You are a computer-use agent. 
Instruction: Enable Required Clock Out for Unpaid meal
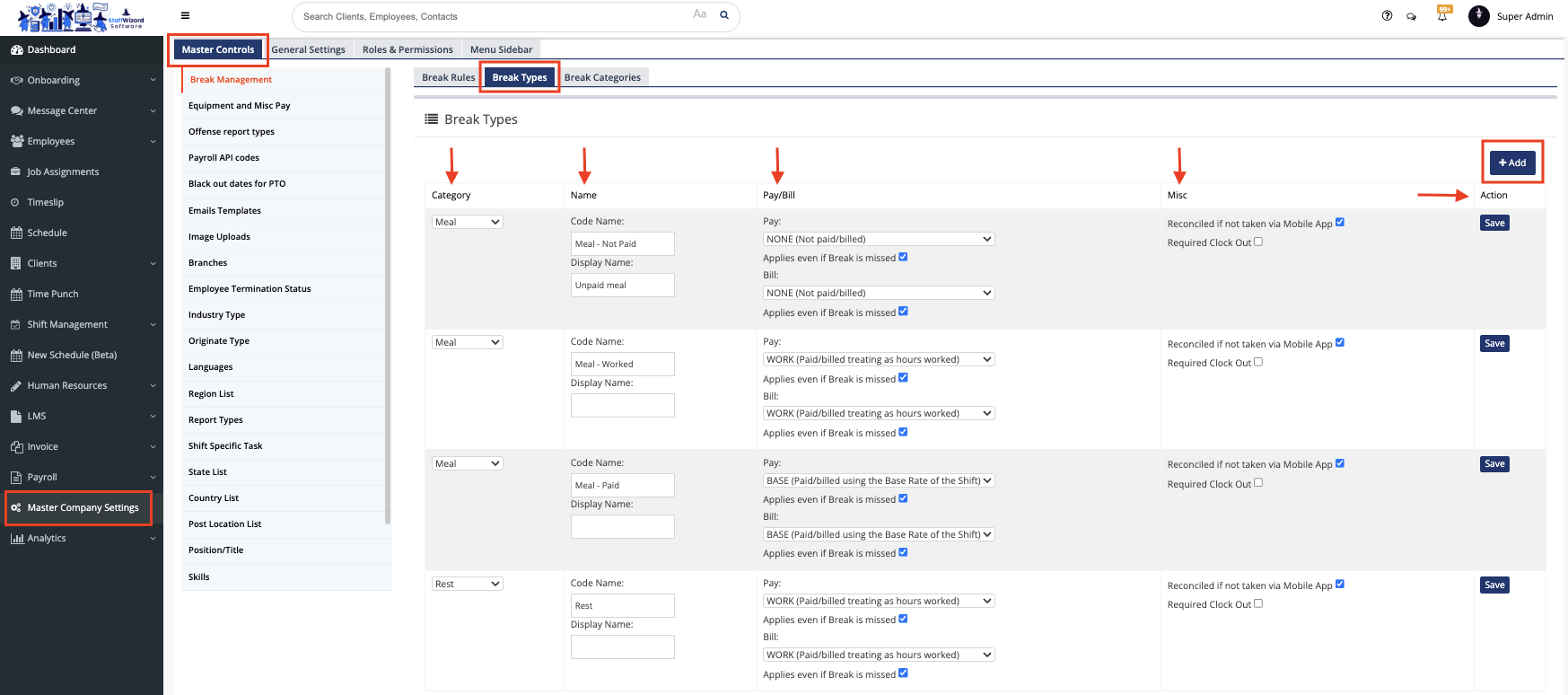tap(1258, 242)
